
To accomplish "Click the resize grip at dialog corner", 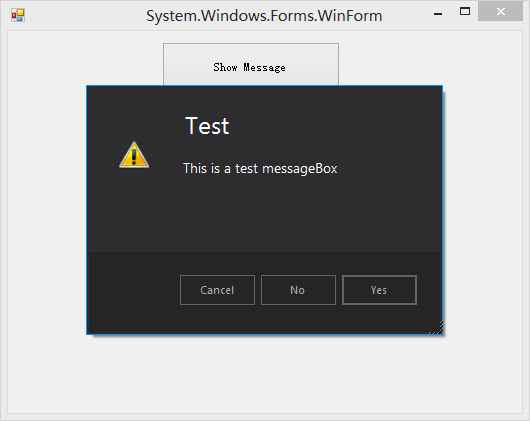I will click(437, 328).
